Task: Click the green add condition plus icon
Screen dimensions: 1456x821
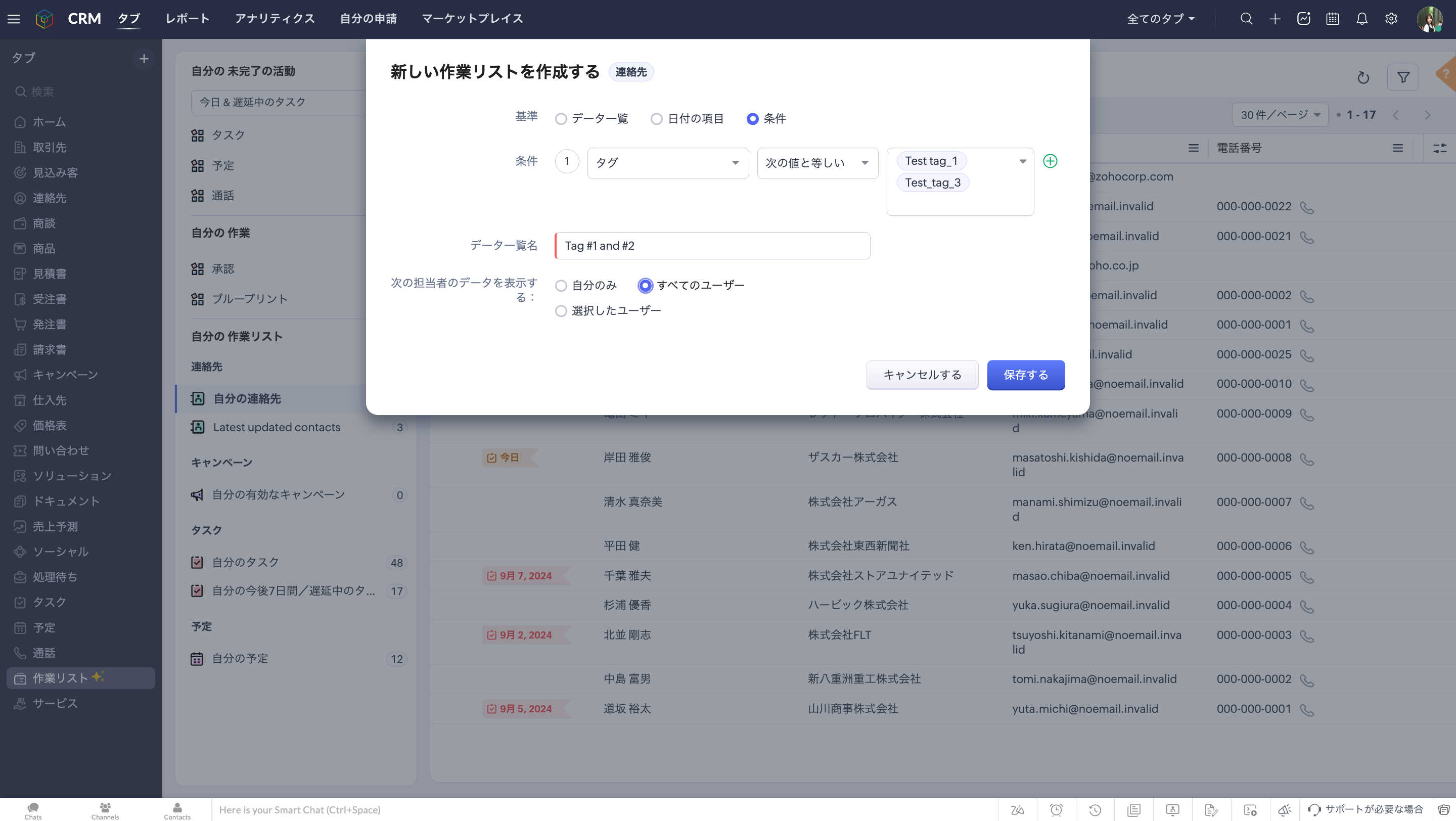Action: coord(1050,162)
